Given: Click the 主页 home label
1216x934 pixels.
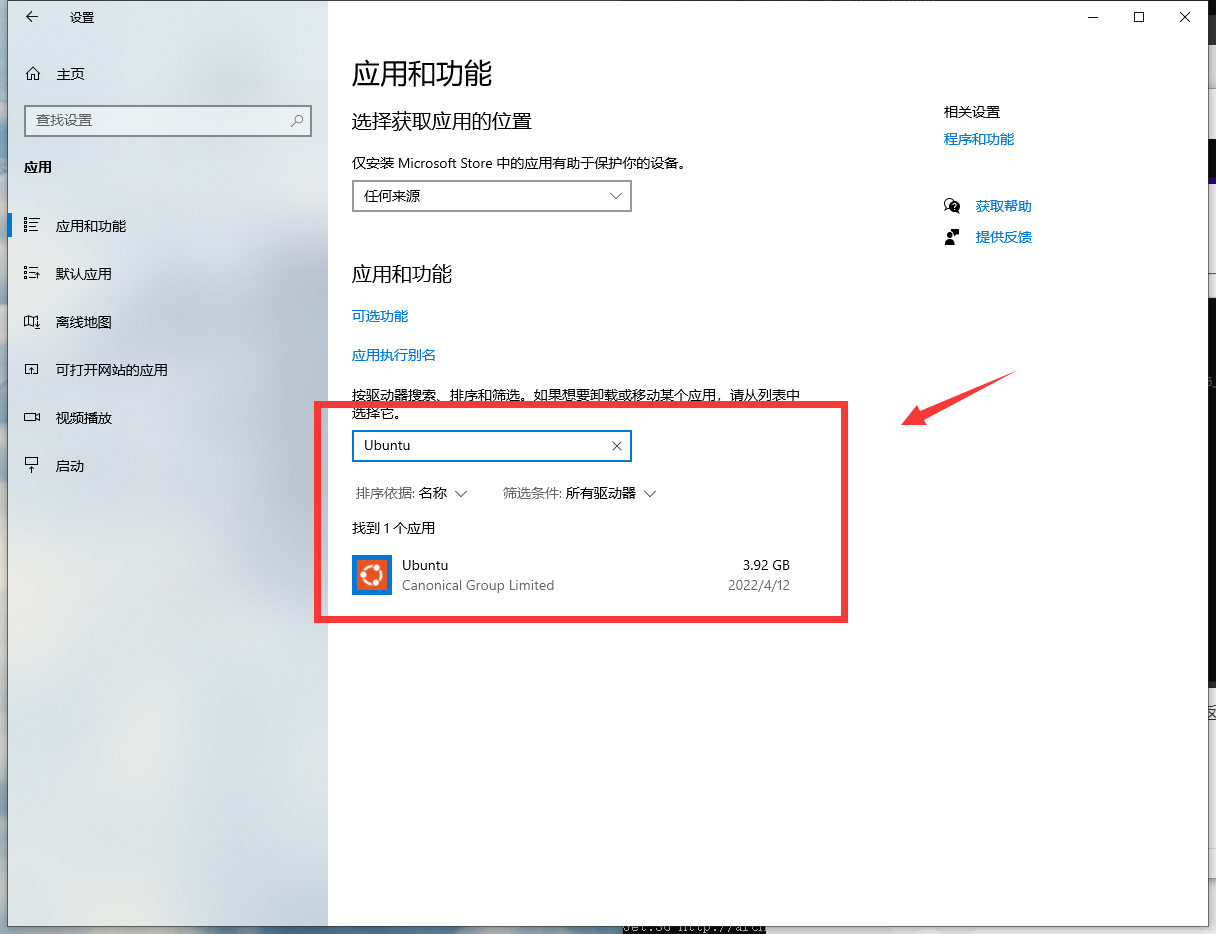Looking at the screenshot, I should 71,74.
